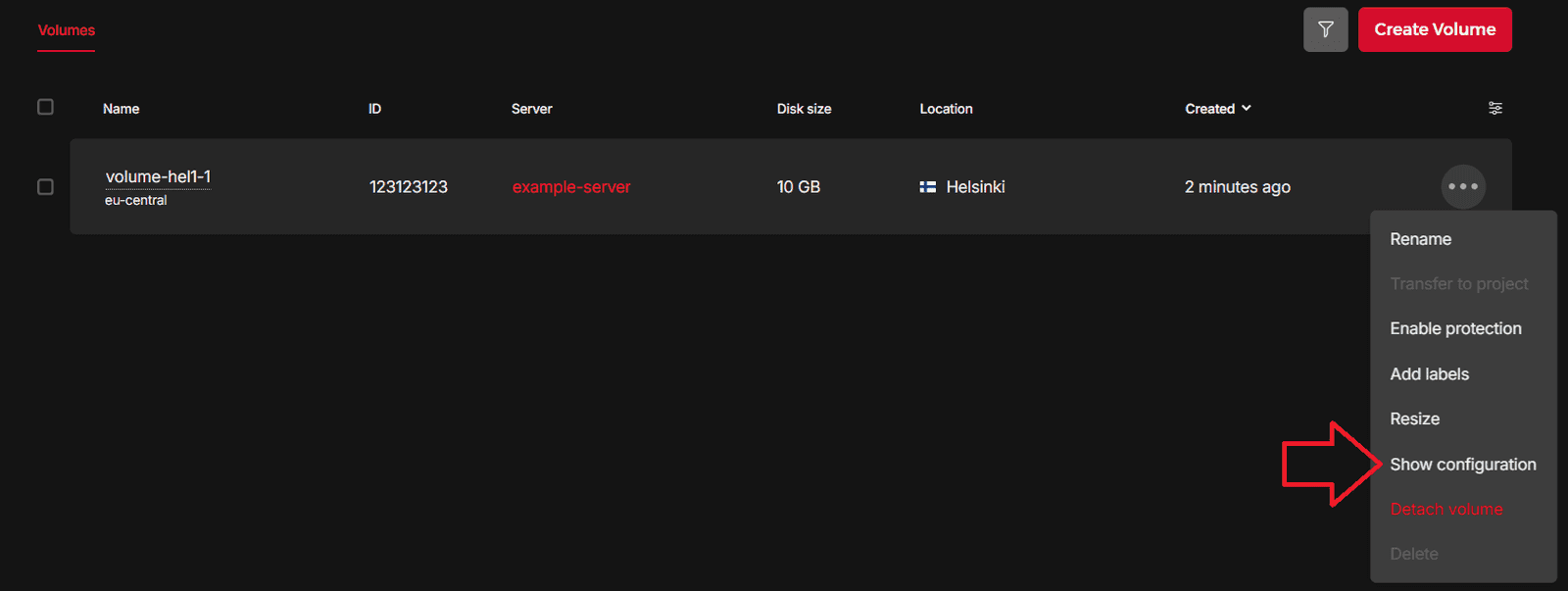
Task: Click the three-dot actions button for volume-hel1-1
Action: (x=1462, y=186)
